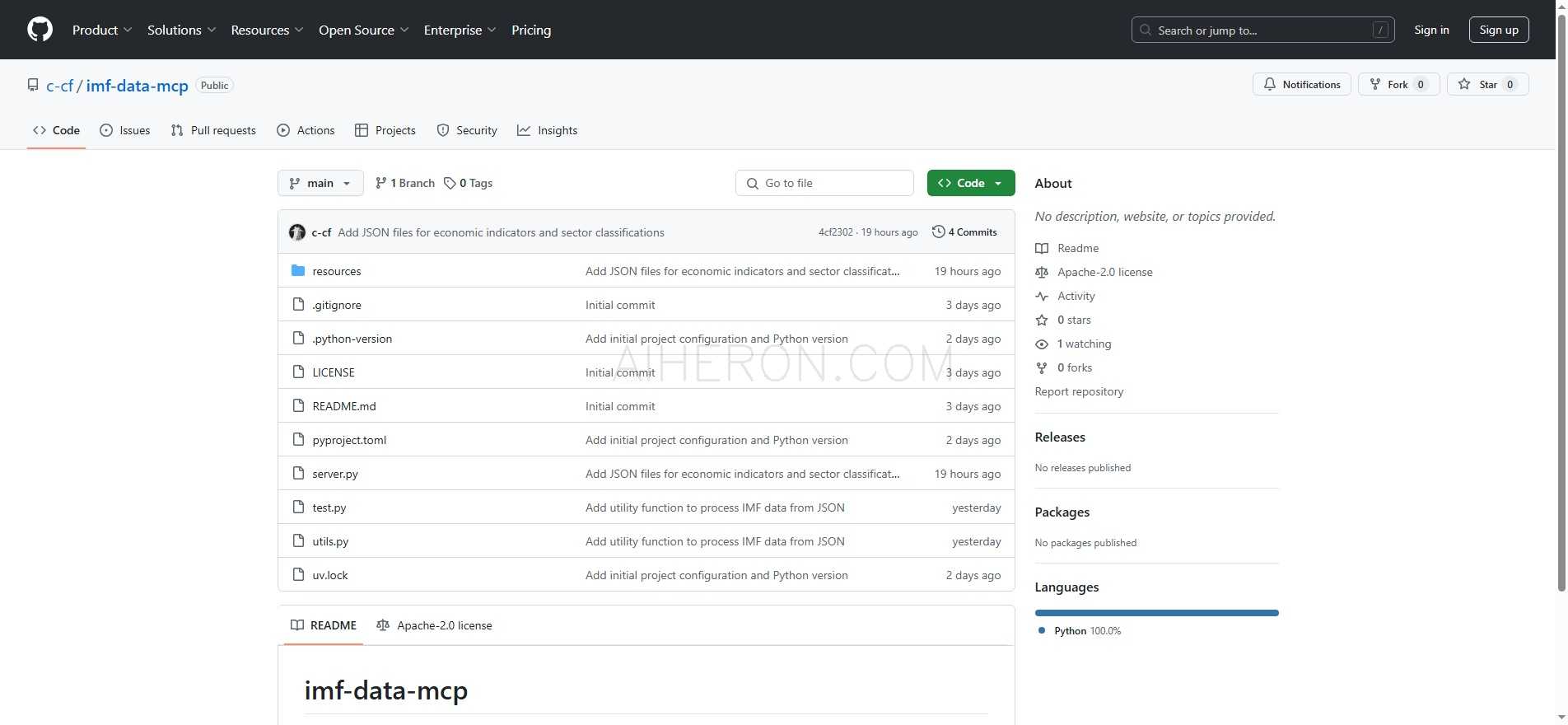1568x725 pixels.
Task: Open the Code tab
Action: pyautogui.click(x=56, y=130)
